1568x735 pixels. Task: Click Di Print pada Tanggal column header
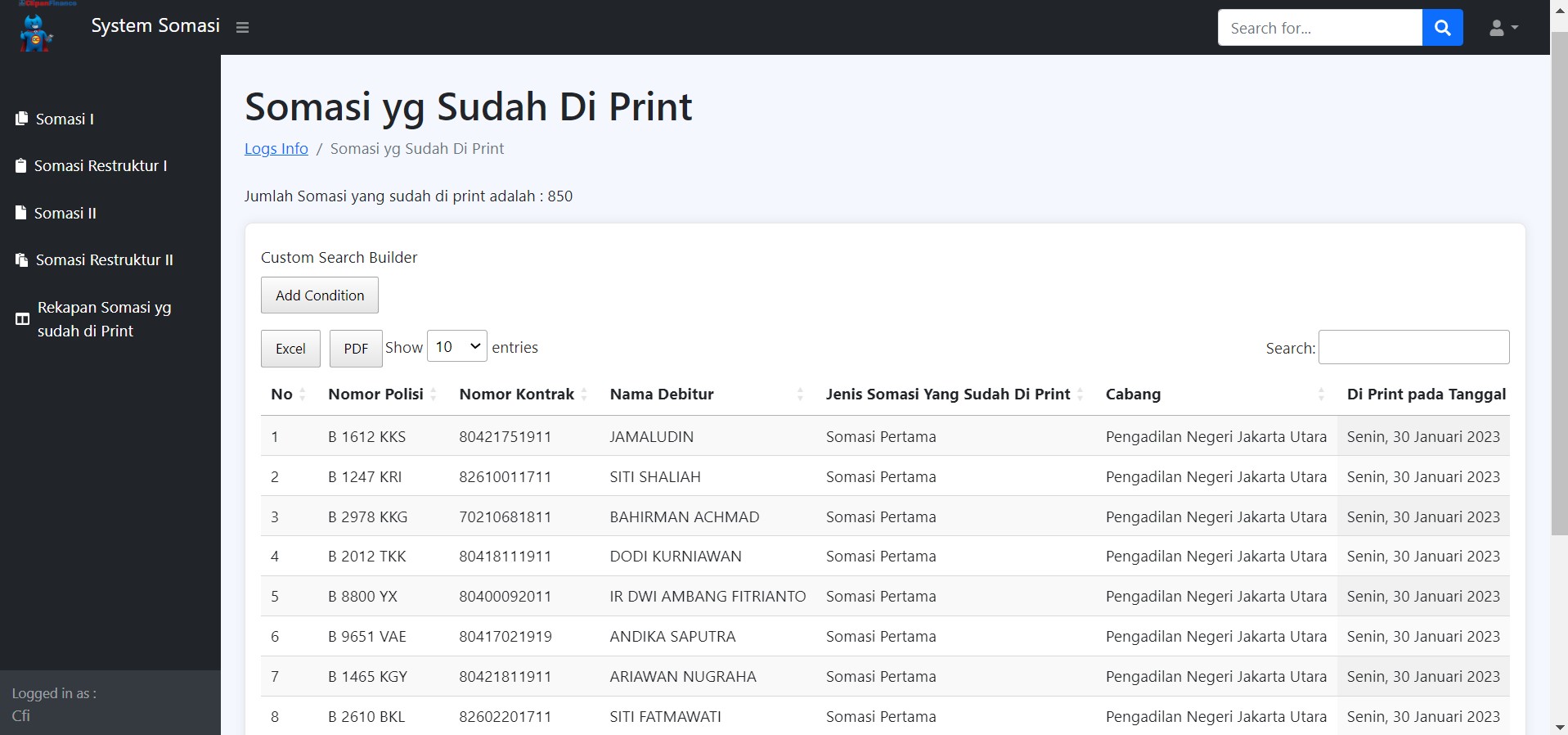point(1426,395)
